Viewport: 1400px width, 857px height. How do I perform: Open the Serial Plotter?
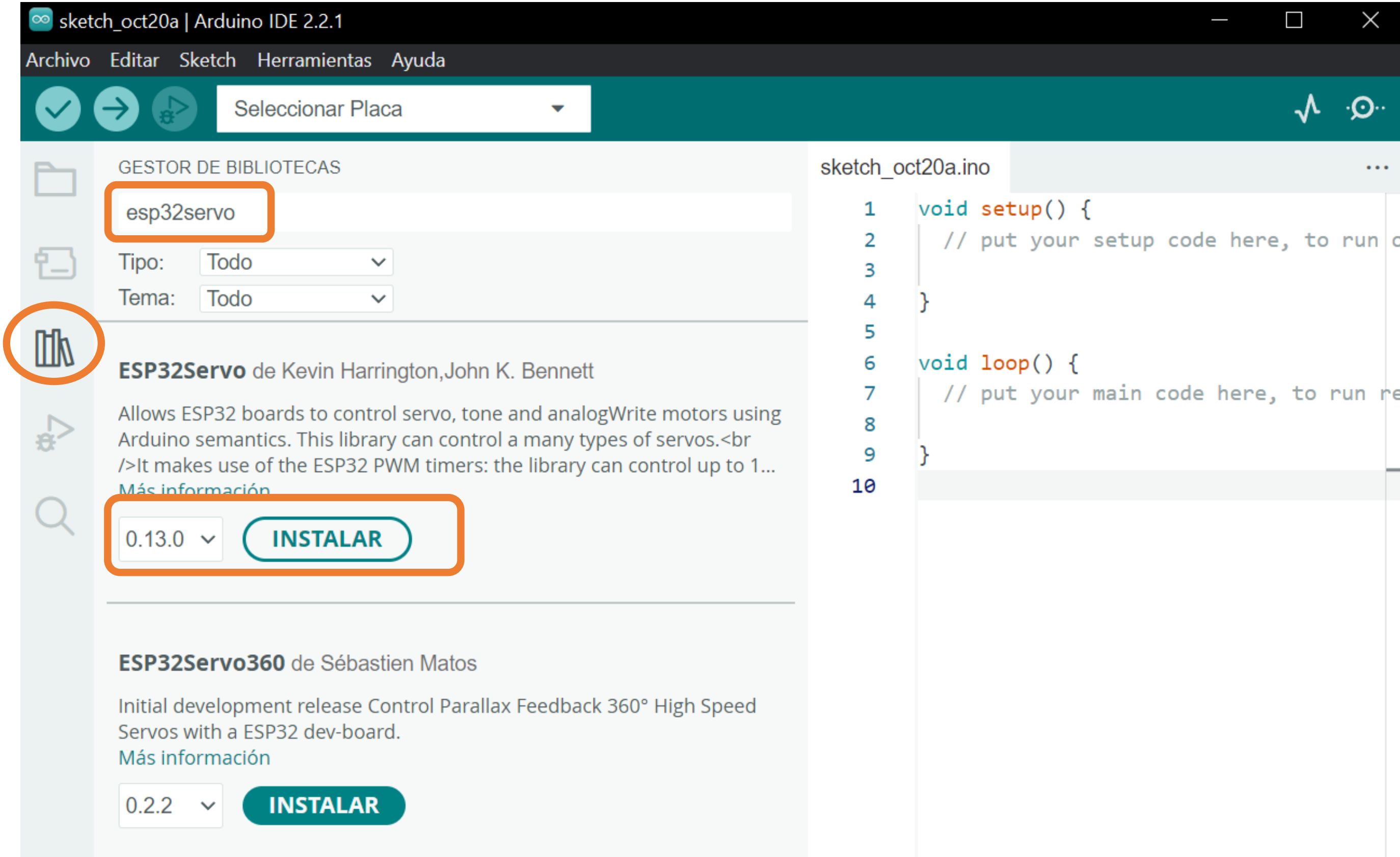(x=1307, y=108)
